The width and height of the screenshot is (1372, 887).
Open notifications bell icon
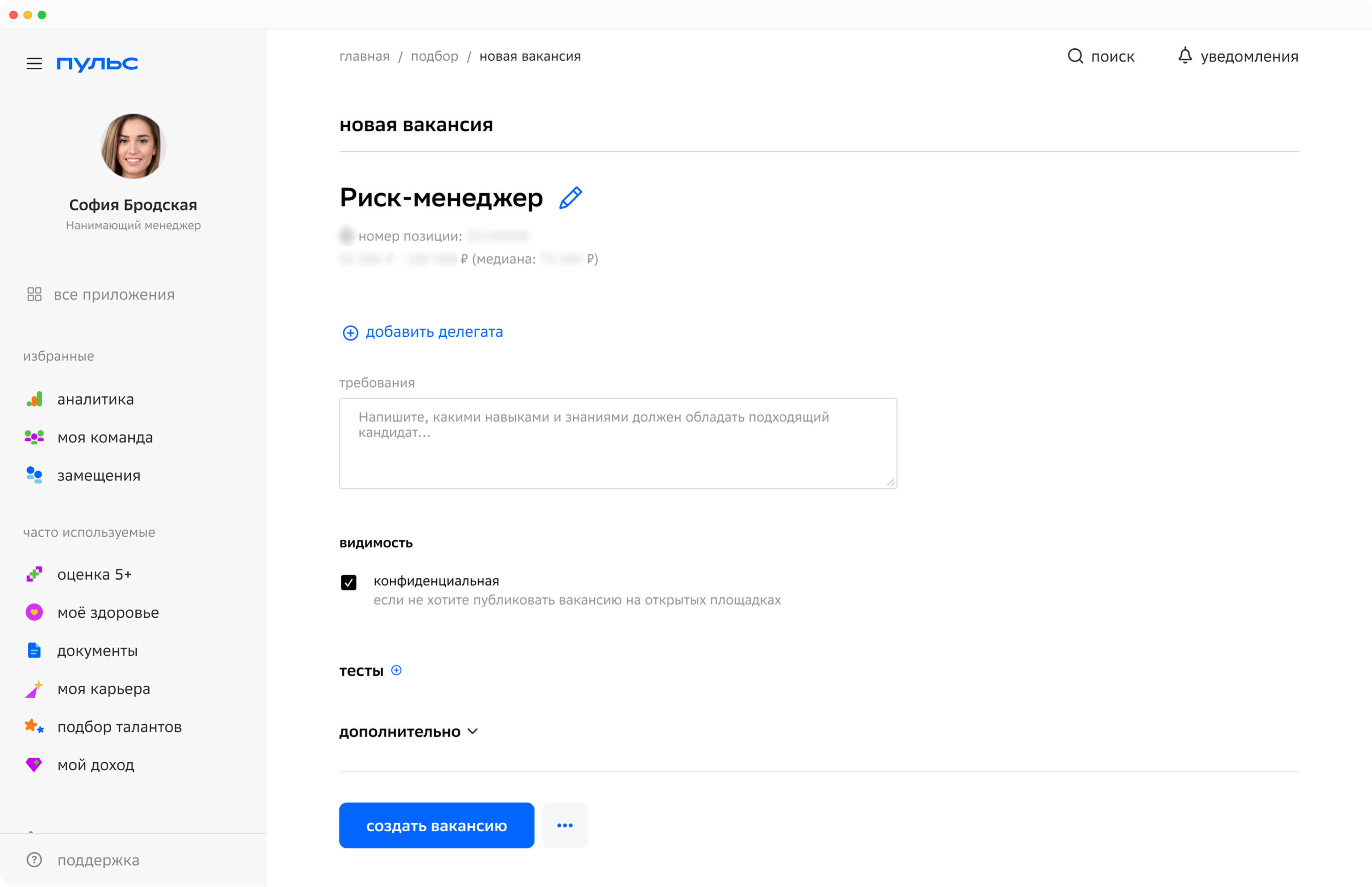[1184, 56]
